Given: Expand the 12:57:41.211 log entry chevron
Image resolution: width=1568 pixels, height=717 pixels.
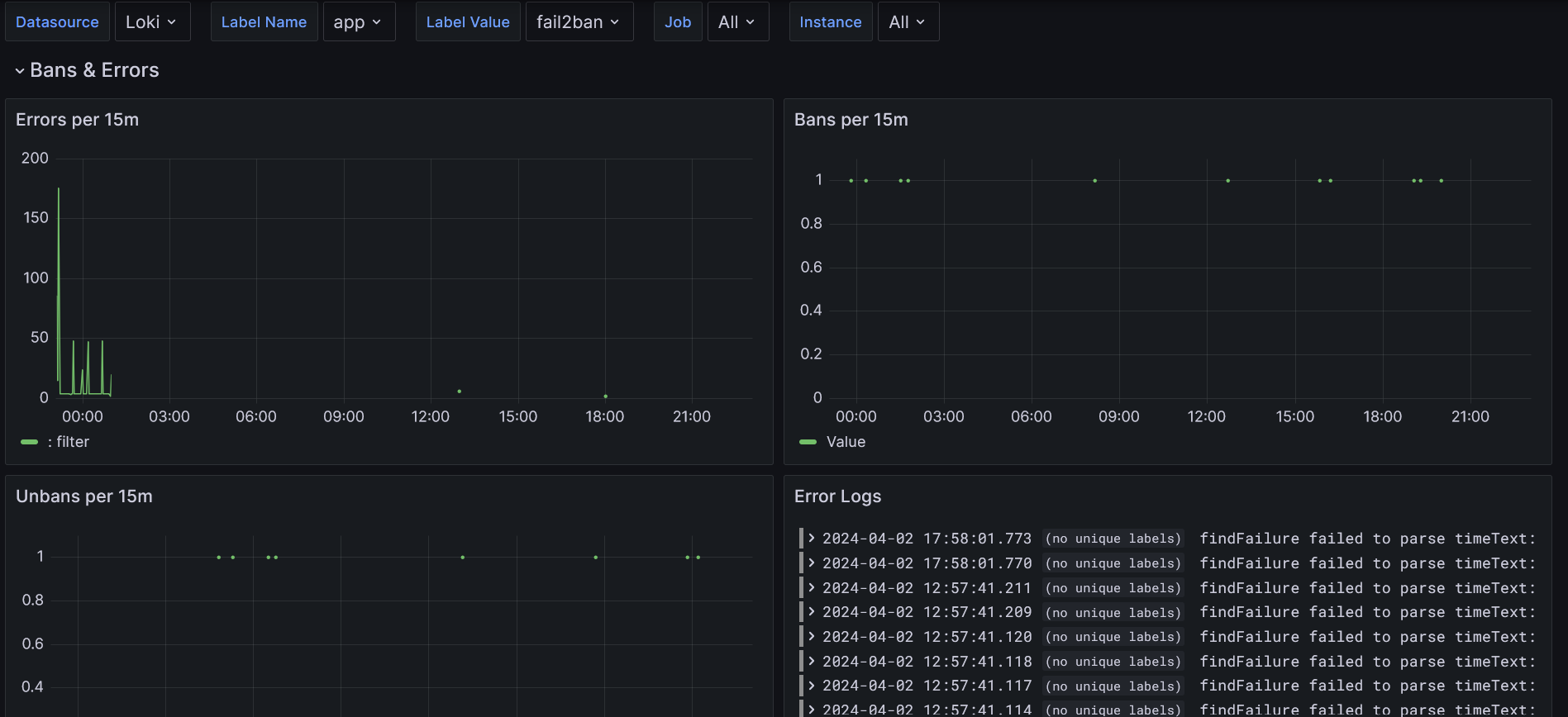Looking at the screenshot, I should pos(812,588).
